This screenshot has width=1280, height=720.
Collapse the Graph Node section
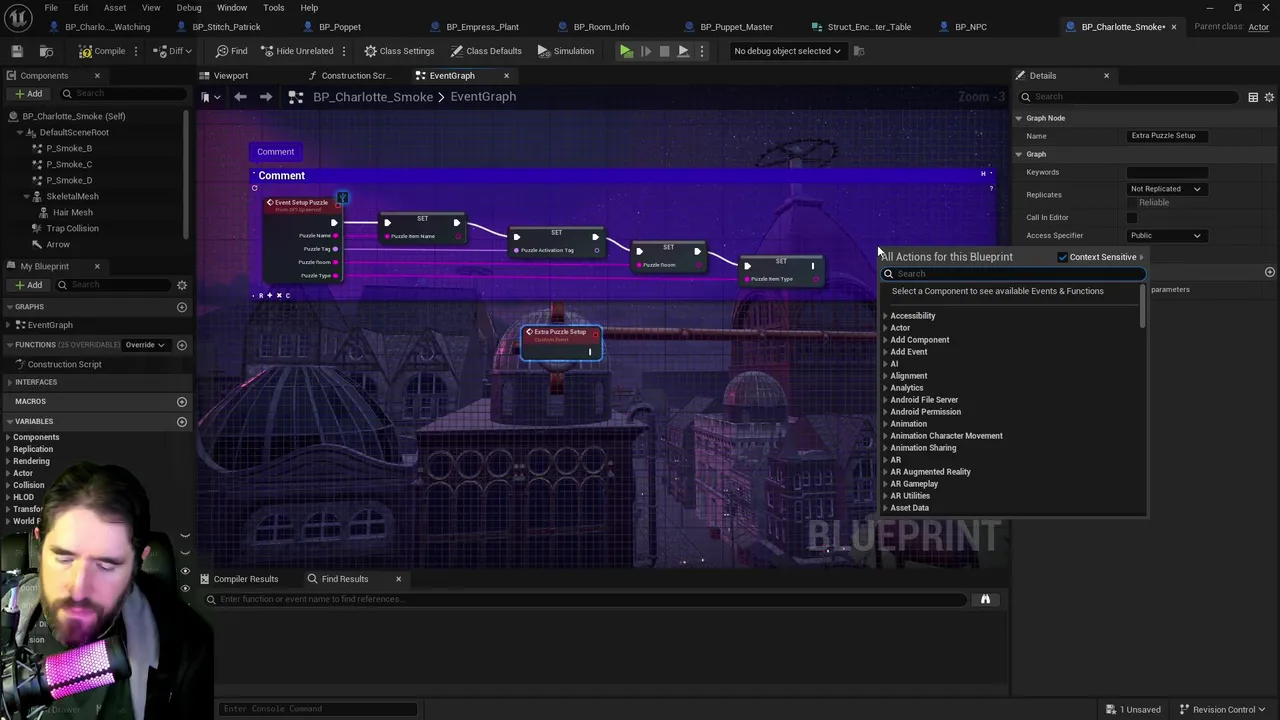[x=1019, y=118]
